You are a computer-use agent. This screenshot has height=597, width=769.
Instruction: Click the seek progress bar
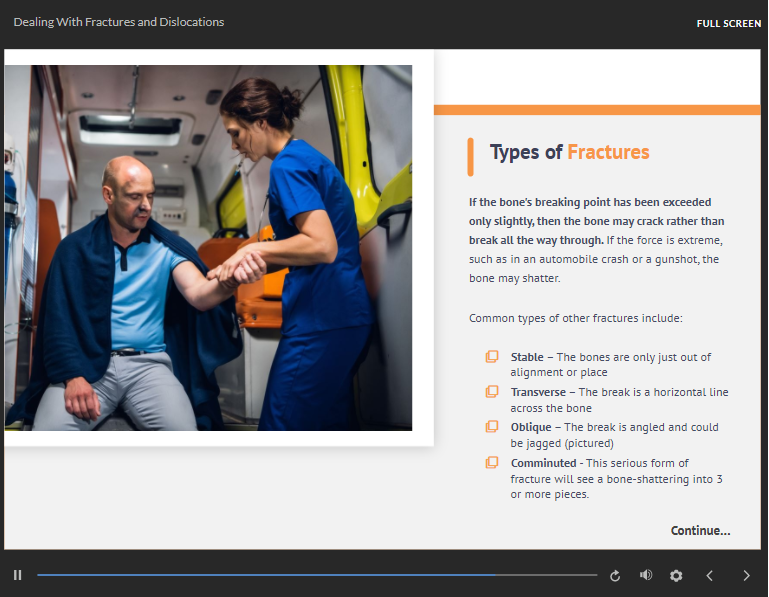(317, 575)
